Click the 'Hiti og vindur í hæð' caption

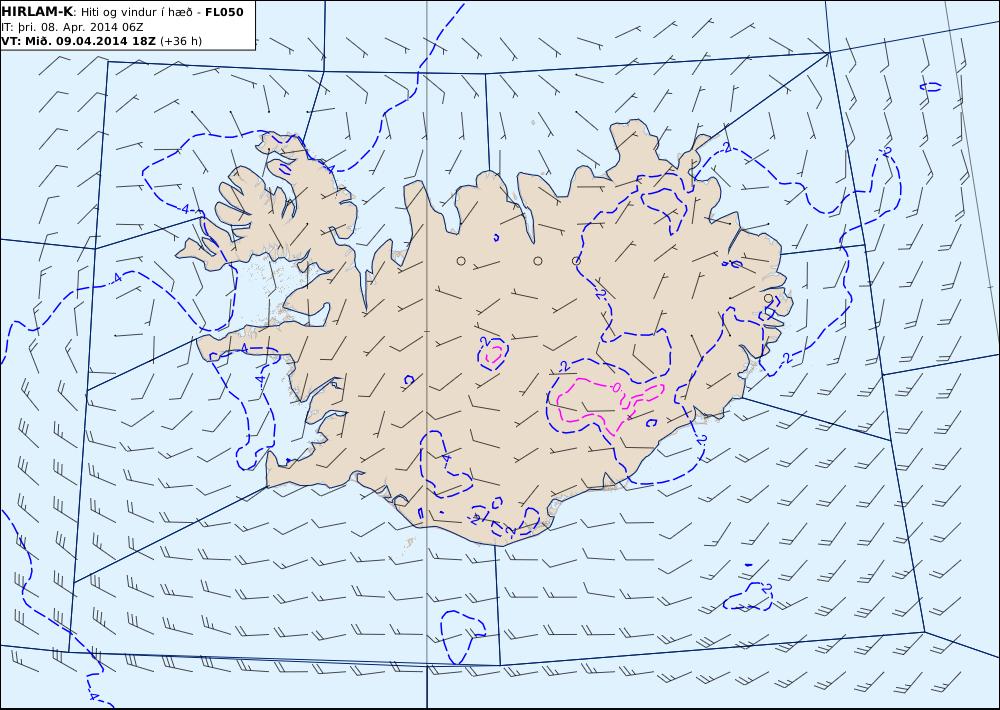136,12
